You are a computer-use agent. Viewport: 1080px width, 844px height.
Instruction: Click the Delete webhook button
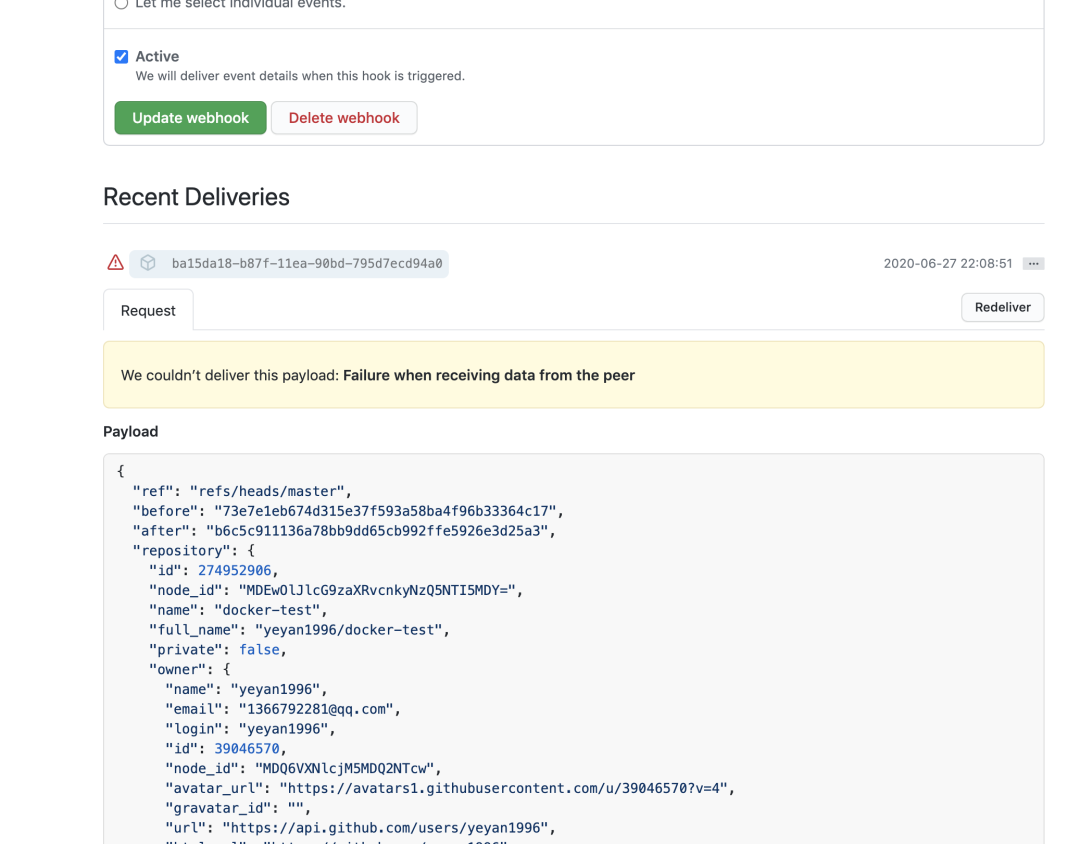pos(344,117)
